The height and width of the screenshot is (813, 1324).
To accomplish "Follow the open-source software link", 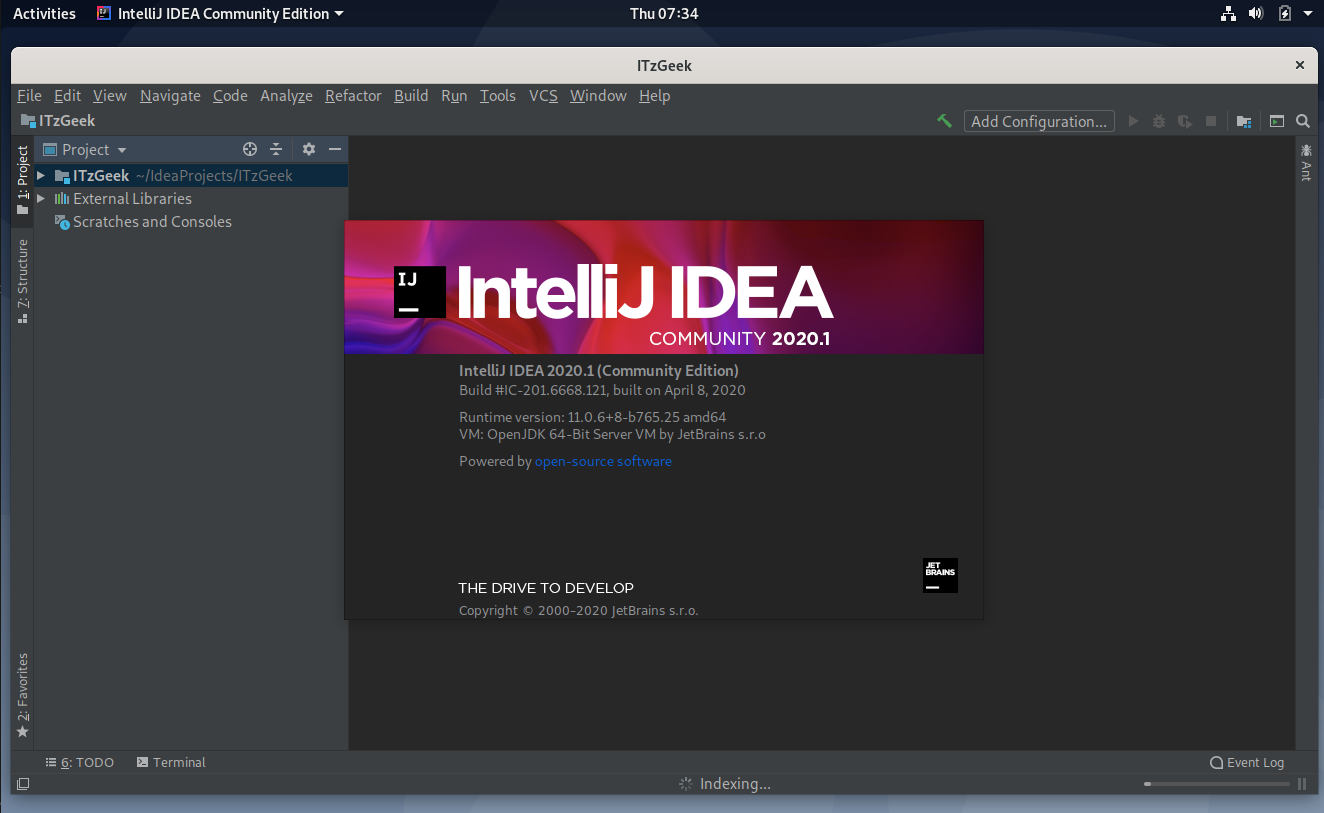I will coord(603,461).
